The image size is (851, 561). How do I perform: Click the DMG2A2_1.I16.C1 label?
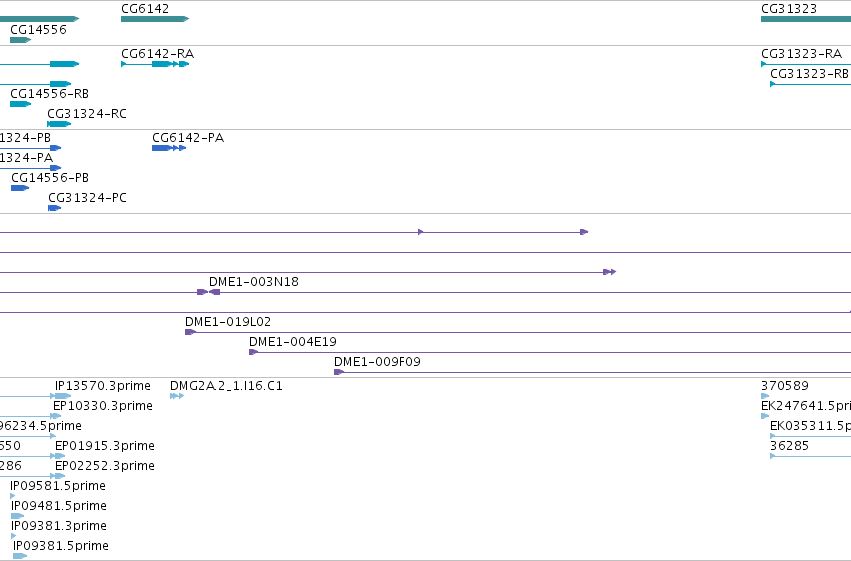[x=226, y=386]
